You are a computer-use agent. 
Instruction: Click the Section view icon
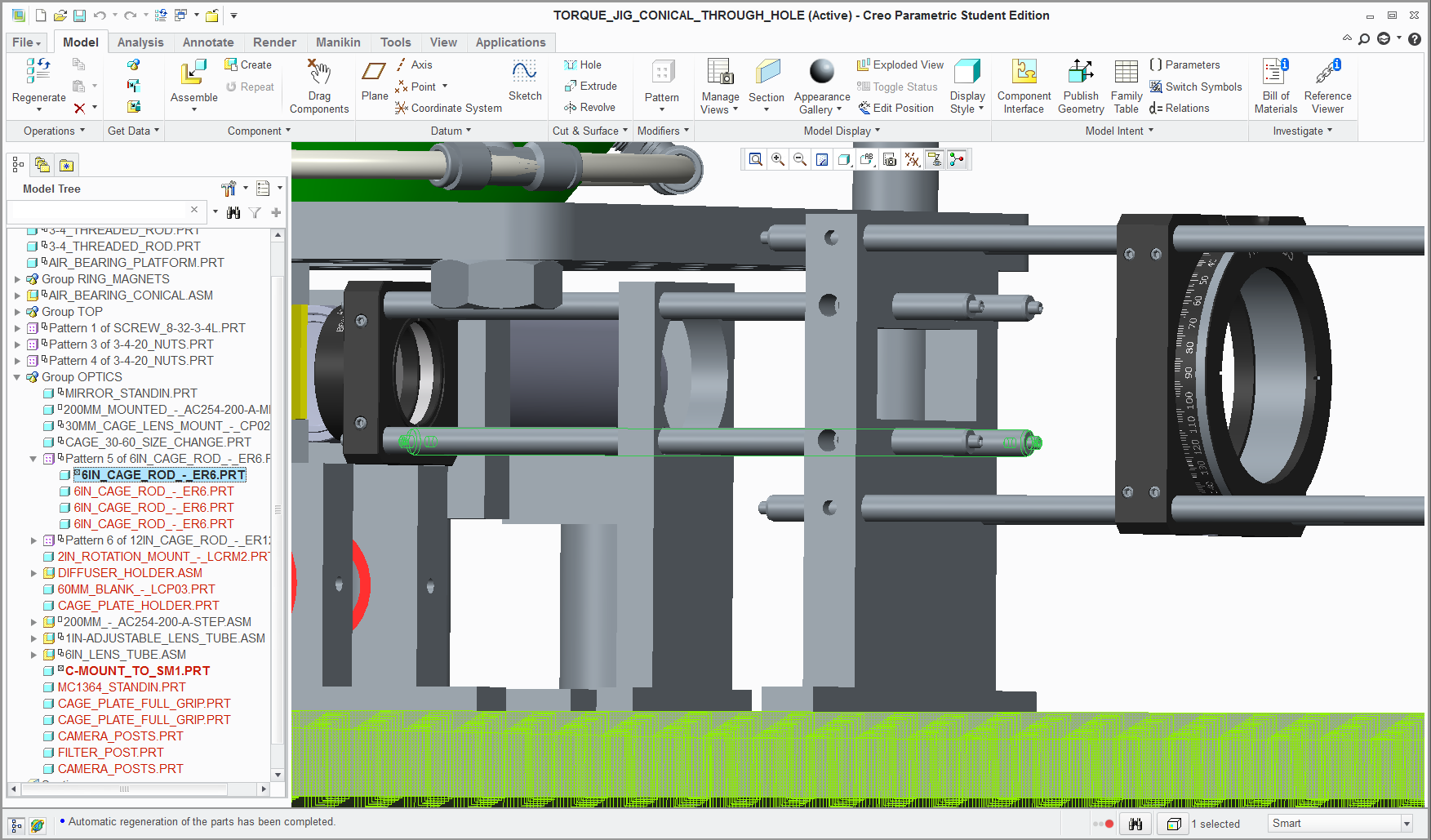coord(767,72)
